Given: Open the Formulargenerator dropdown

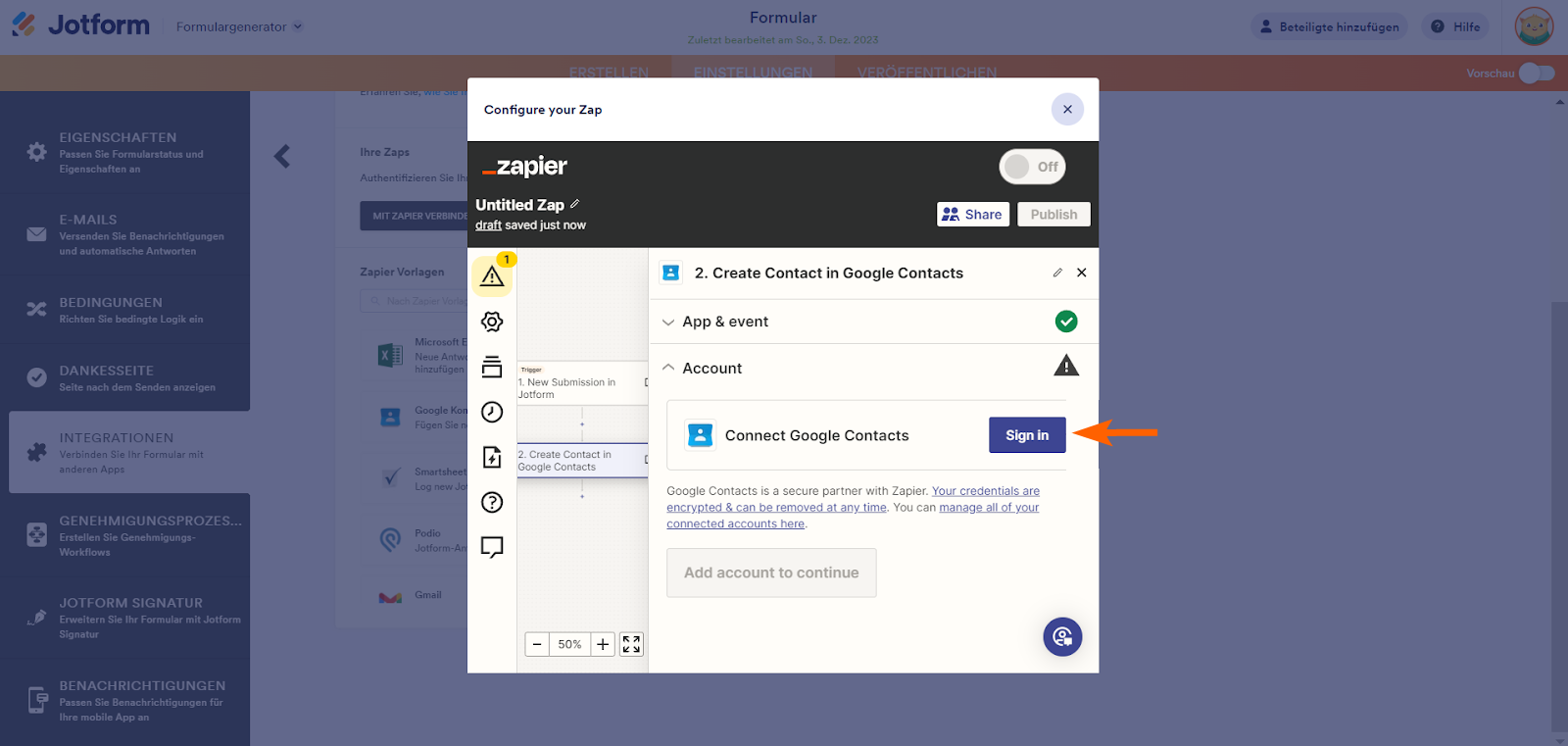Looking at the screenshot, I should 239,26.
